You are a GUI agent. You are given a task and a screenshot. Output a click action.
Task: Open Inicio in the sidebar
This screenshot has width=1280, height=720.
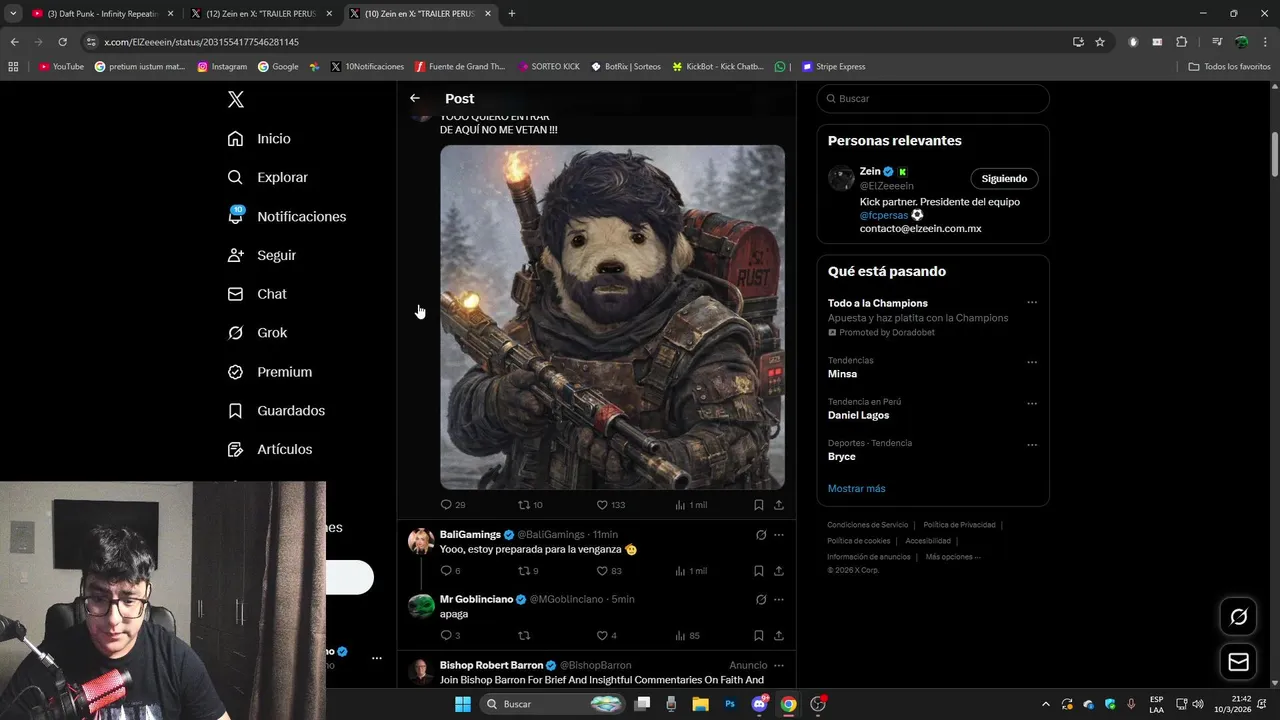[x=259, y=139]
